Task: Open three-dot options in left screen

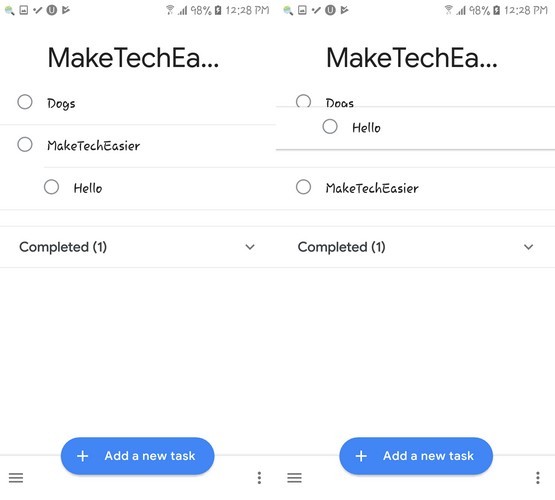Action: (259, 478)
